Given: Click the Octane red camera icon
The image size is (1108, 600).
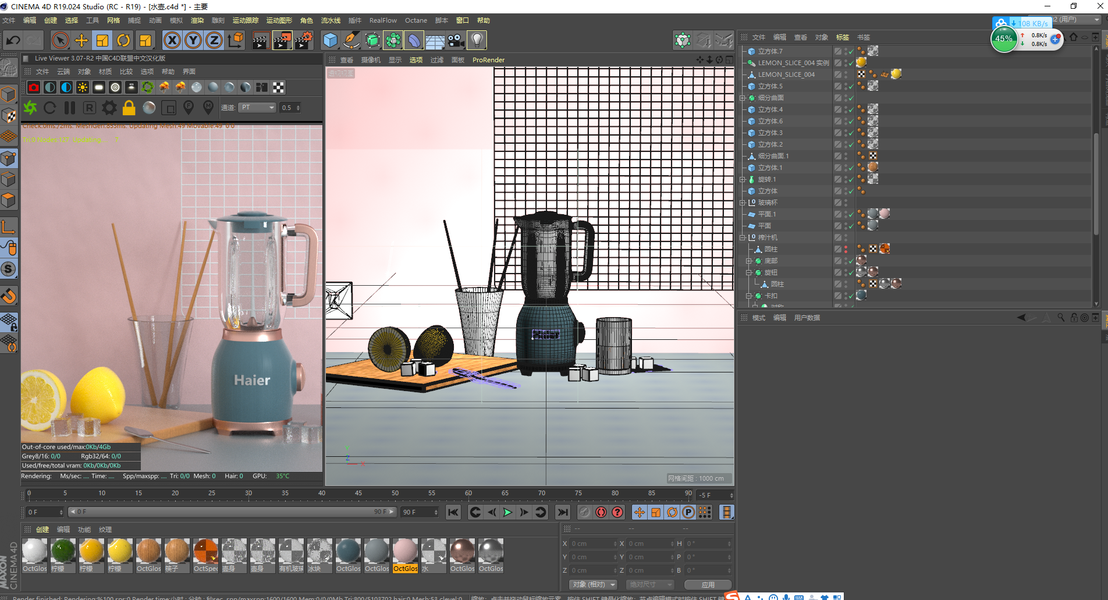Looking at the screenshot, I should point(33,88).
